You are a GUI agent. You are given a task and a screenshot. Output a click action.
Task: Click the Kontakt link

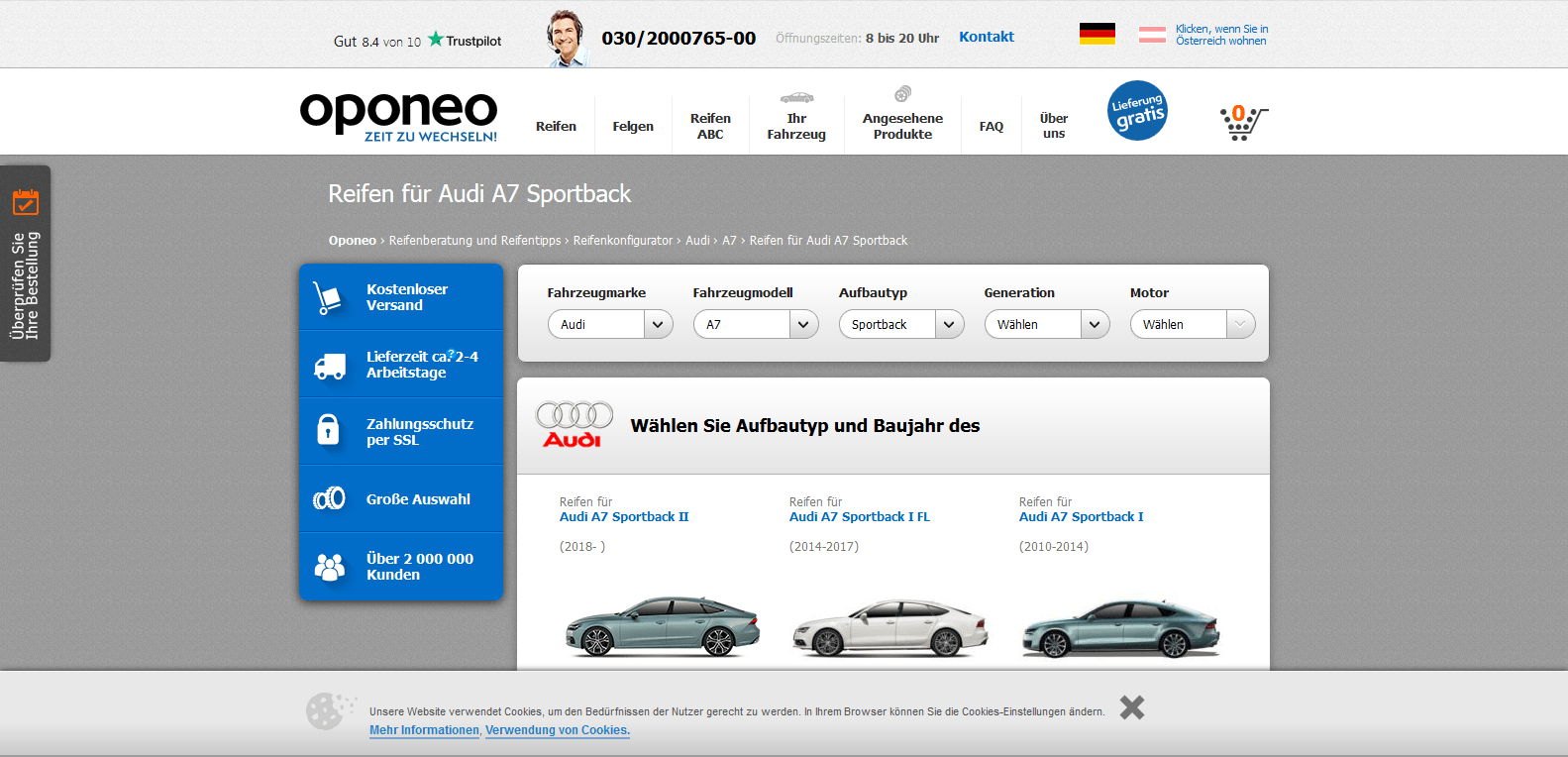(986, 37)
